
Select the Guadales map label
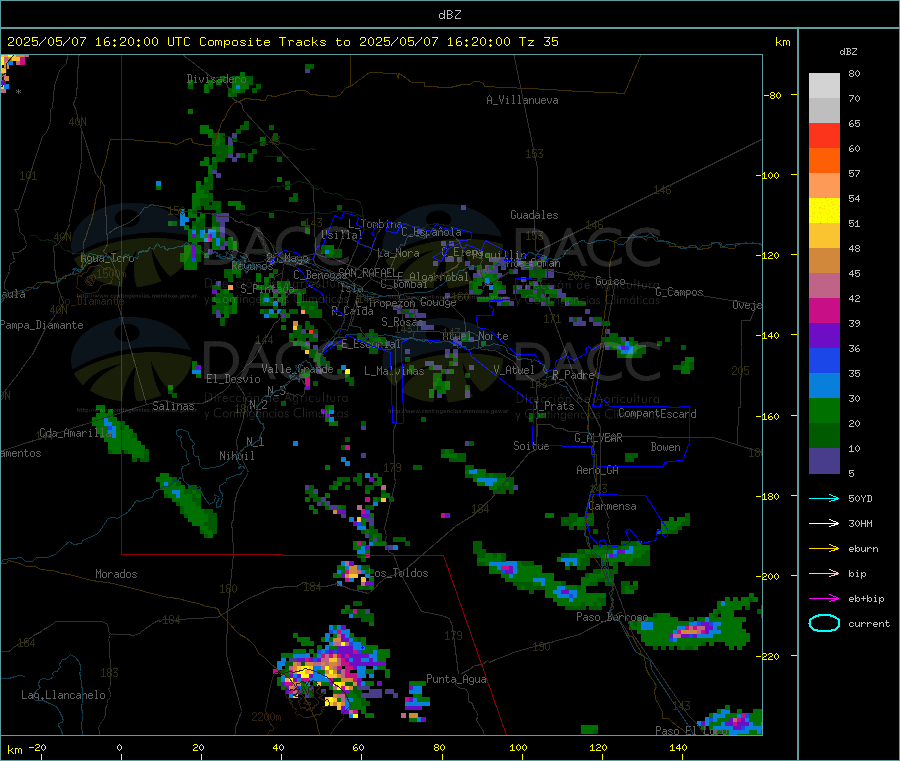pos(534,215)
